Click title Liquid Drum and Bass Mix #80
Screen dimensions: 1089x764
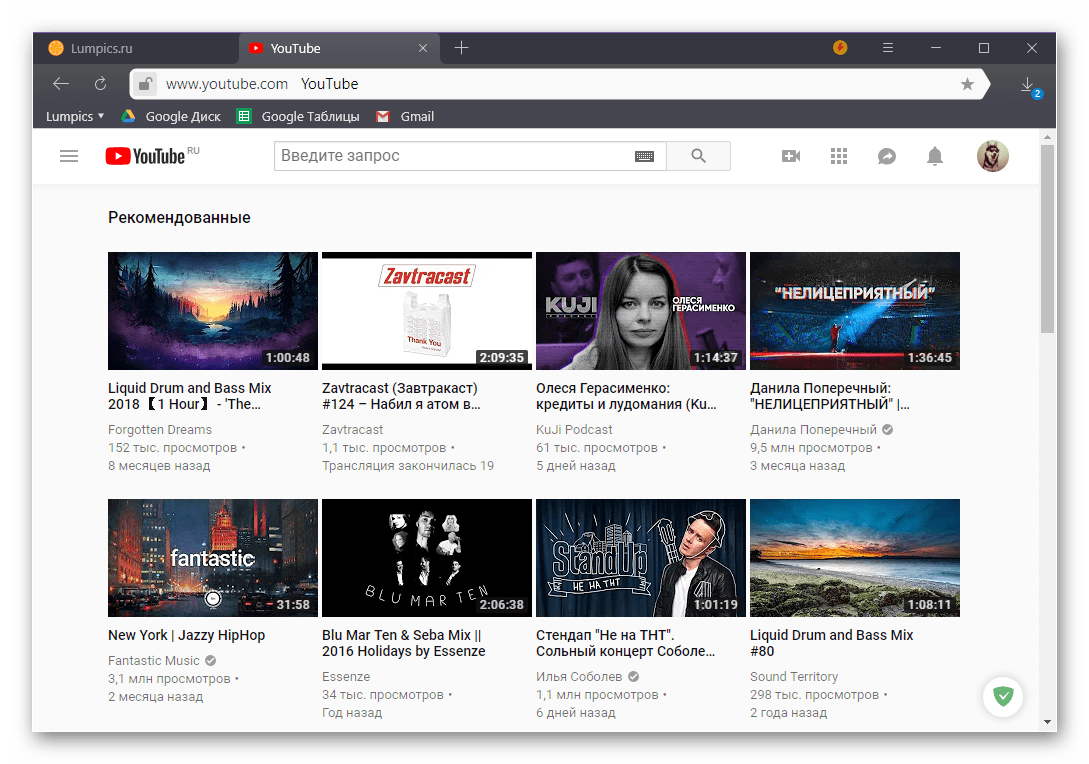pyautogui.click(x=831, y=643)
